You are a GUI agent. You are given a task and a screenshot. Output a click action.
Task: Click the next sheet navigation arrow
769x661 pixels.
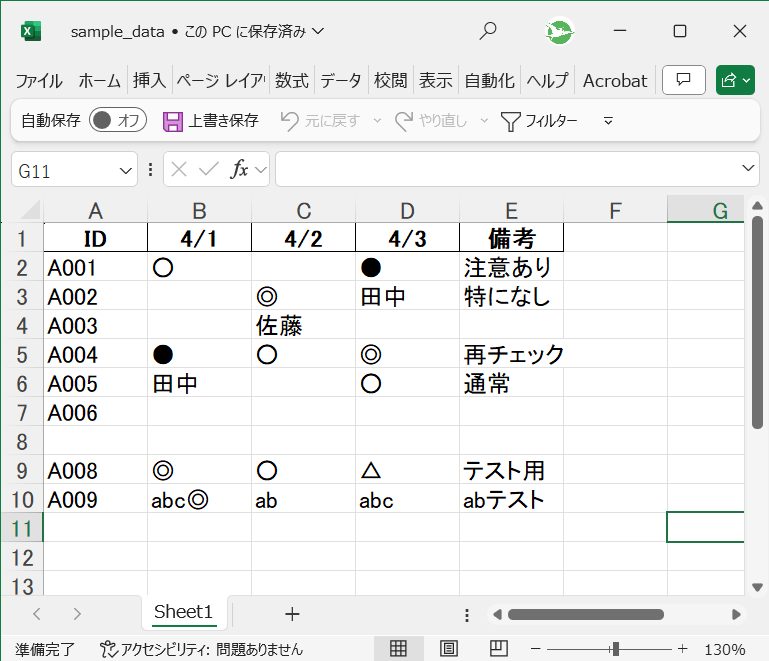(x=77, y=614)
